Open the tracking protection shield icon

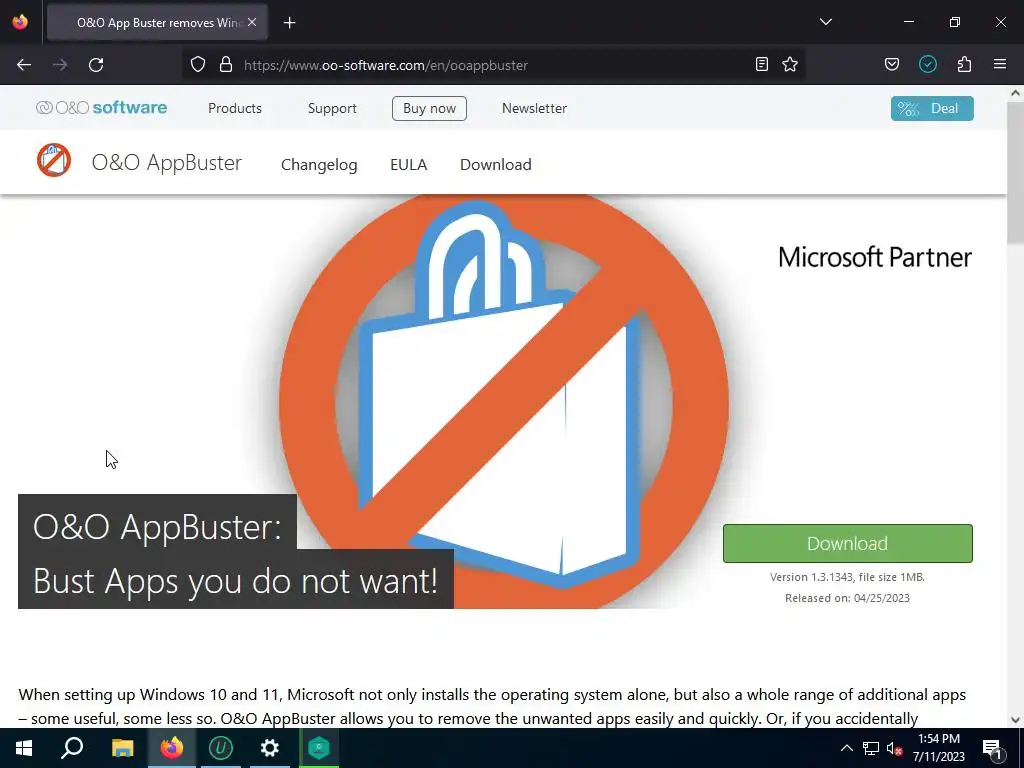click(198, 64)
